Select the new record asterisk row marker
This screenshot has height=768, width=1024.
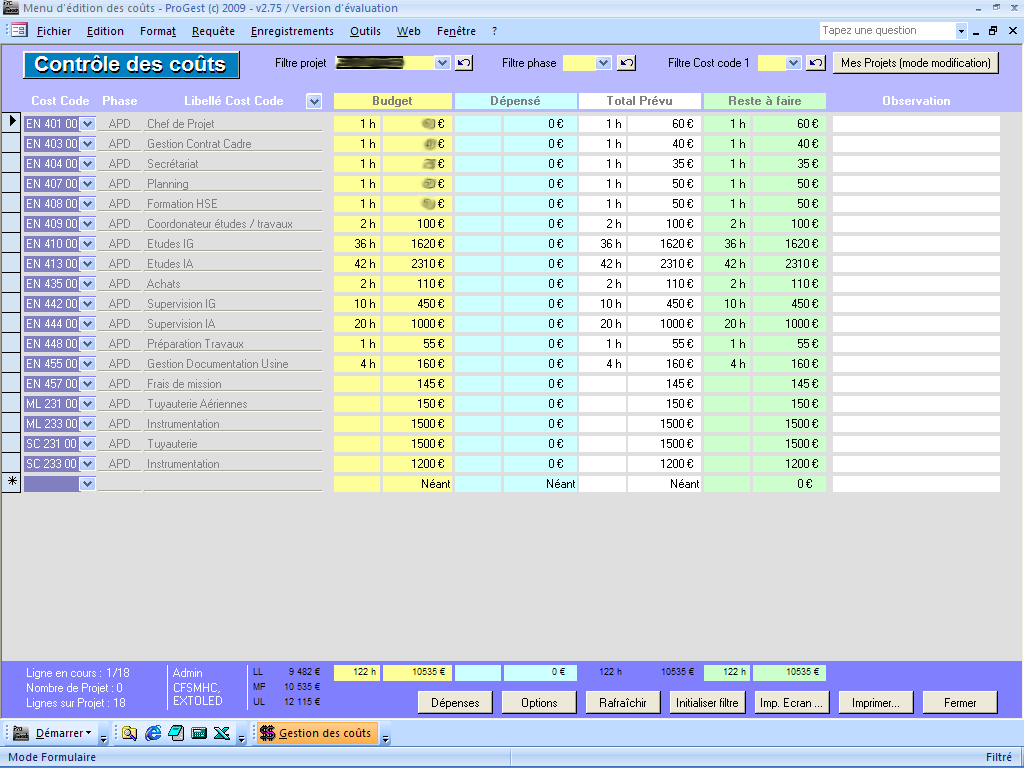[12, 482]
